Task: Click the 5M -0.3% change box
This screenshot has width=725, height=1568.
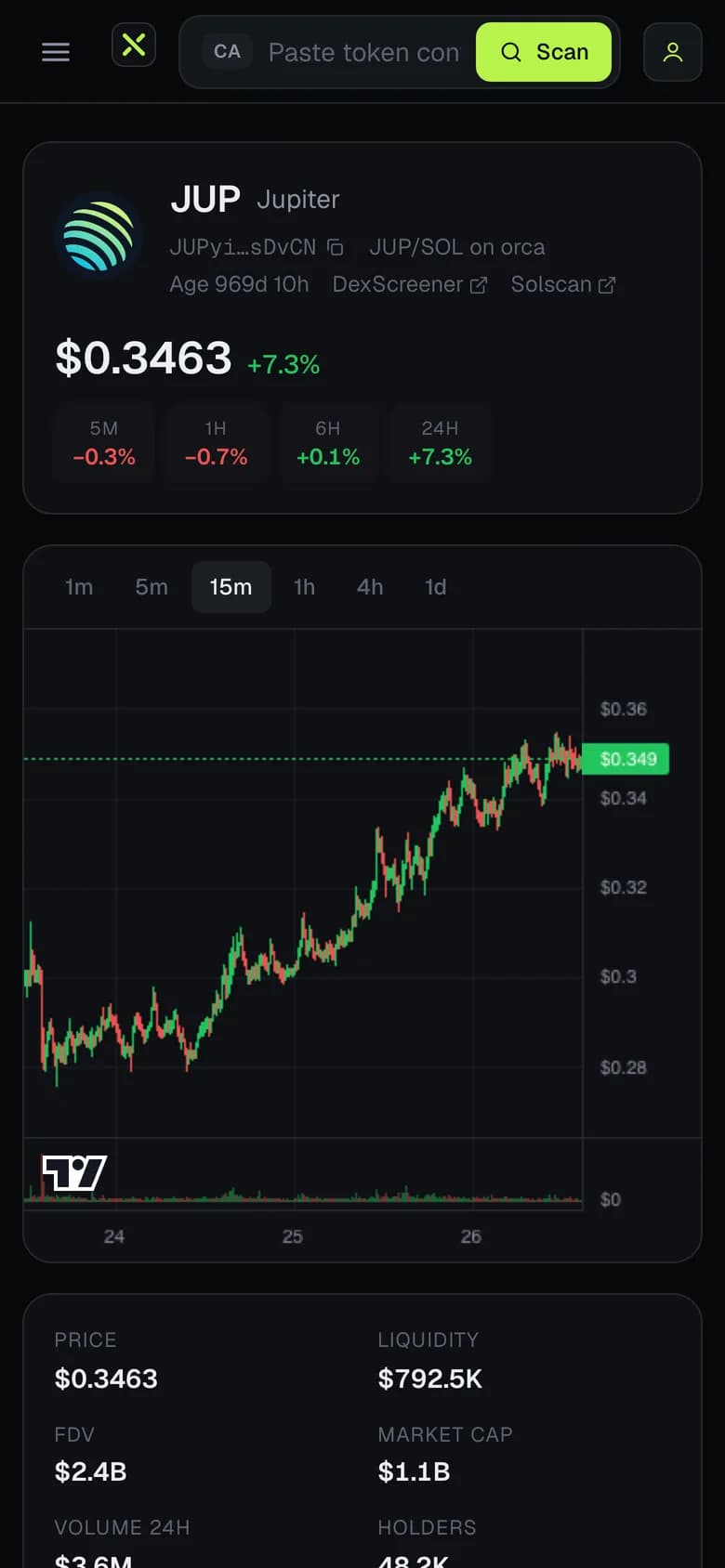Action: pyautogui.click(x=104, y=443)
